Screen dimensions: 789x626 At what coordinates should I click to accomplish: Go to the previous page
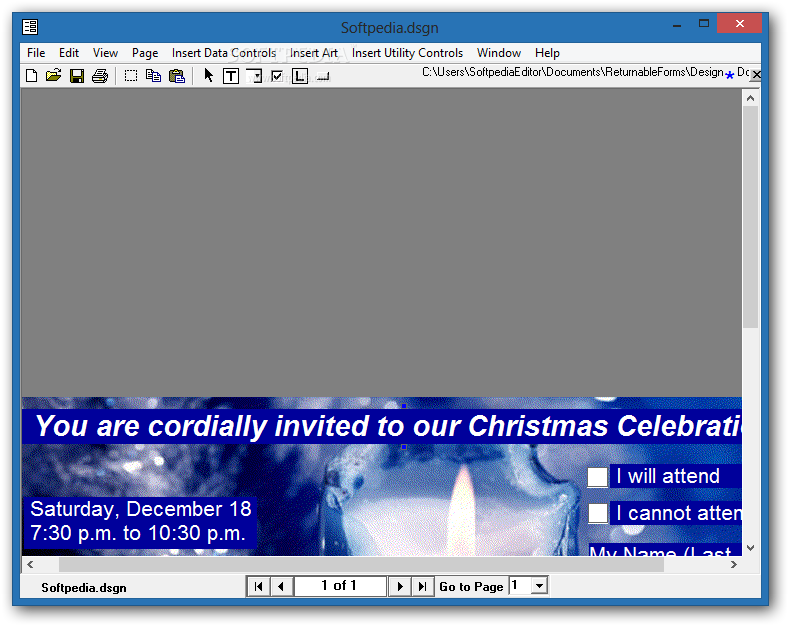coord(281,586)
